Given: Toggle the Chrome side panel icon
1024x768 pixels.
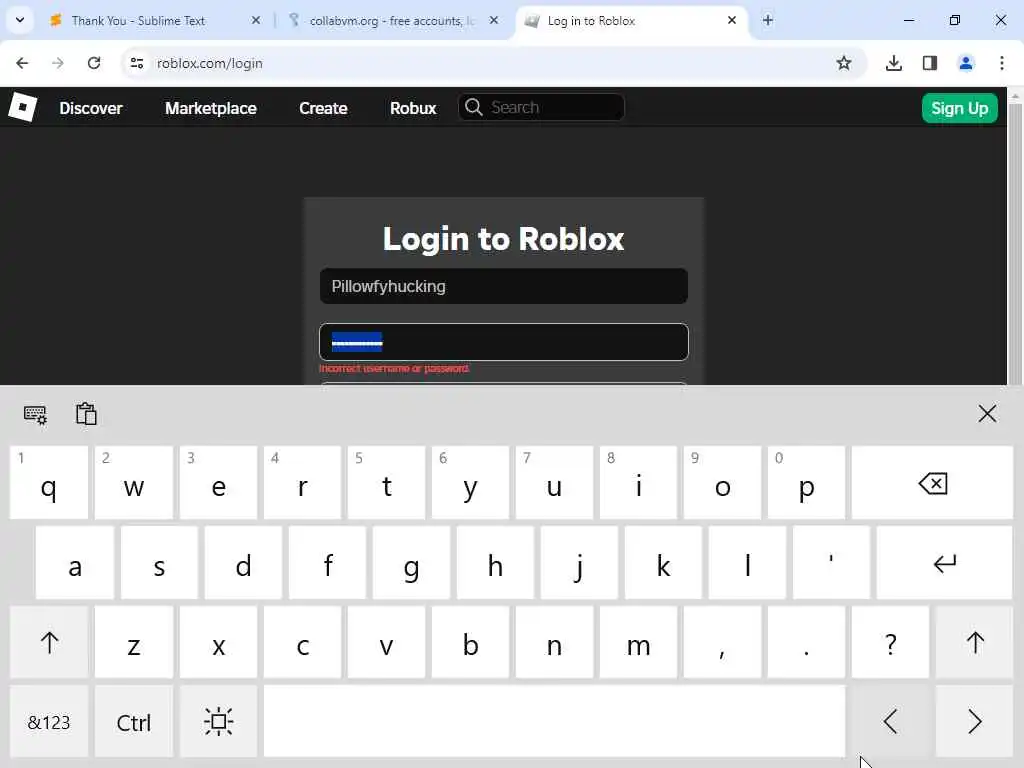Looking at the screenshot, I should point(930,63).
